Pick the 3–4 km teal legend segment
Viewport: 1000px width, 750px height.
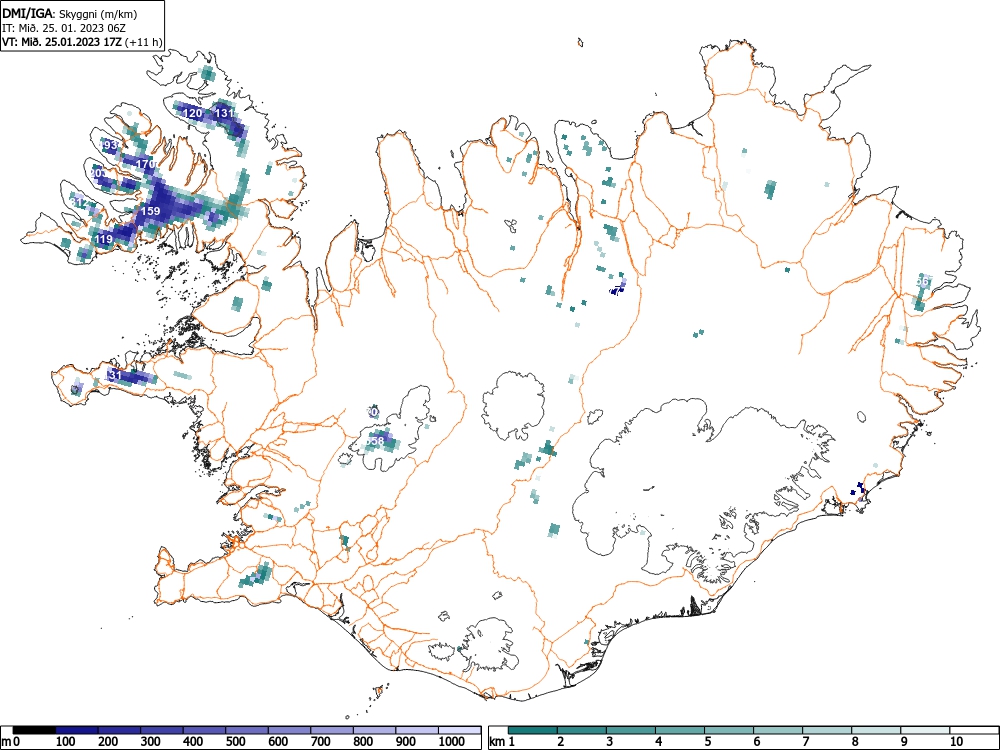tap(631, 730)
